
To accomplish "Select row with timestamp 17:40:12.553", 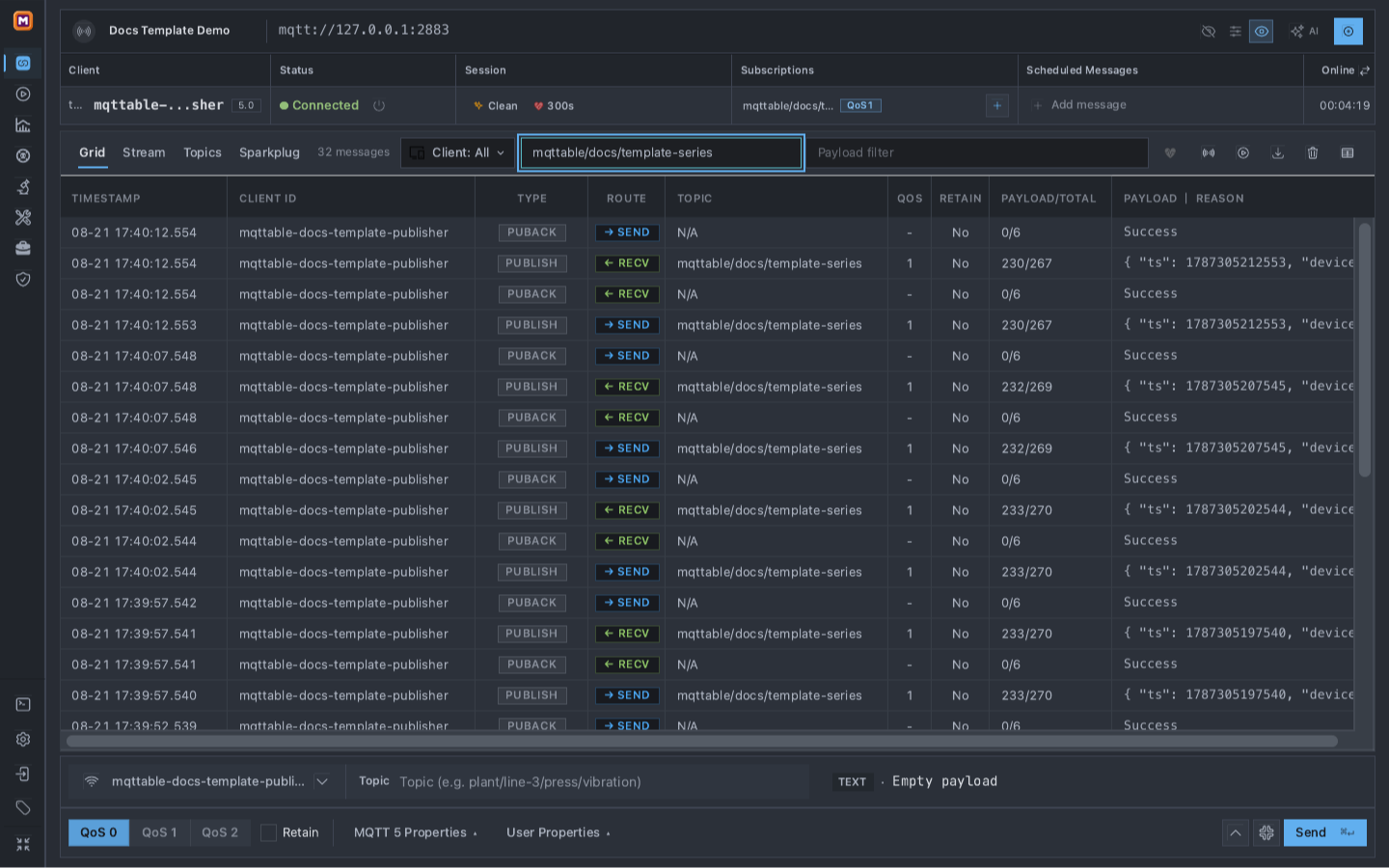I will click(x=708, y=325).
